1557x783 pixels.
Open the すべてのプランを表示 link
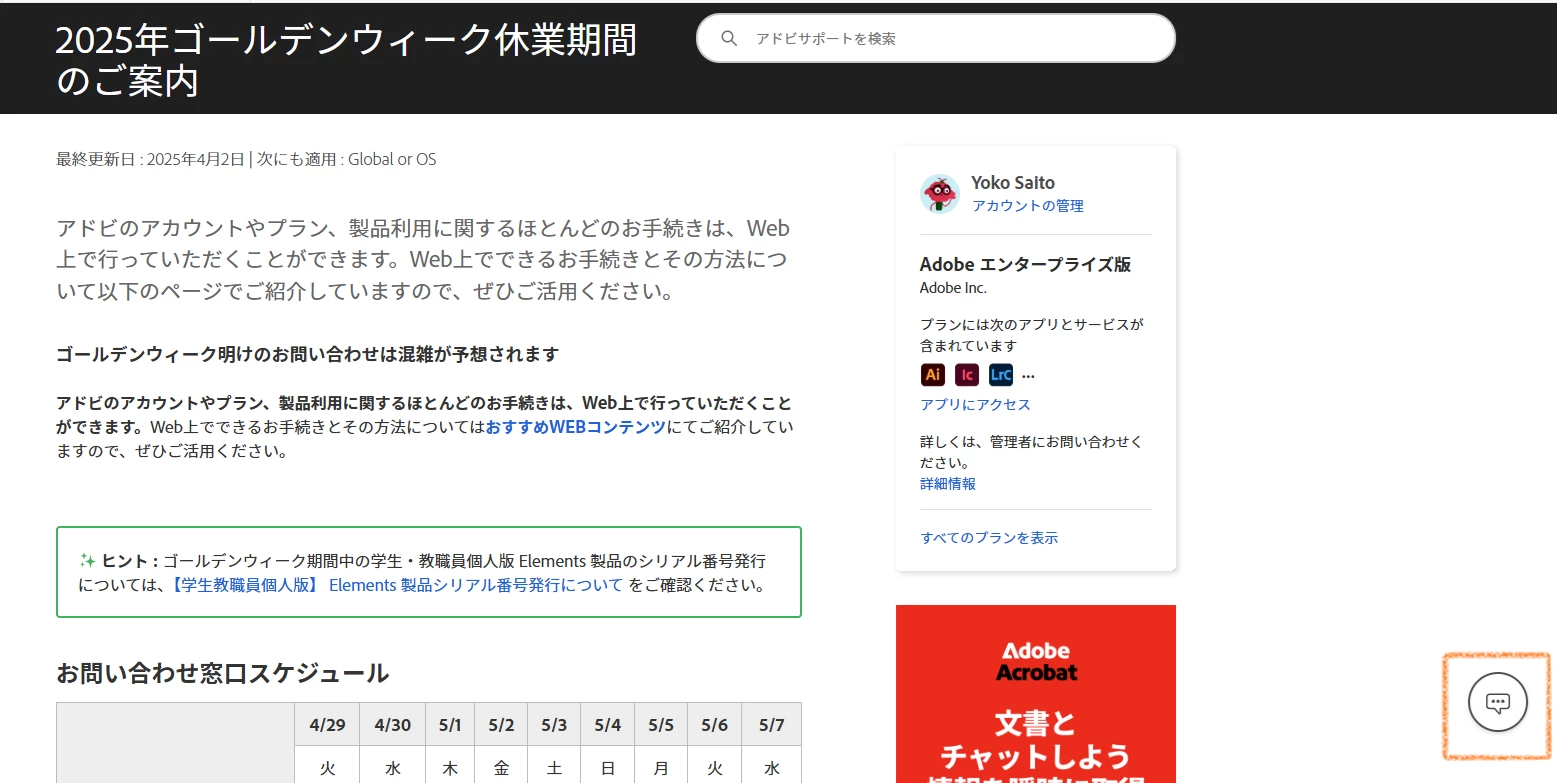[x=989, y=537]
